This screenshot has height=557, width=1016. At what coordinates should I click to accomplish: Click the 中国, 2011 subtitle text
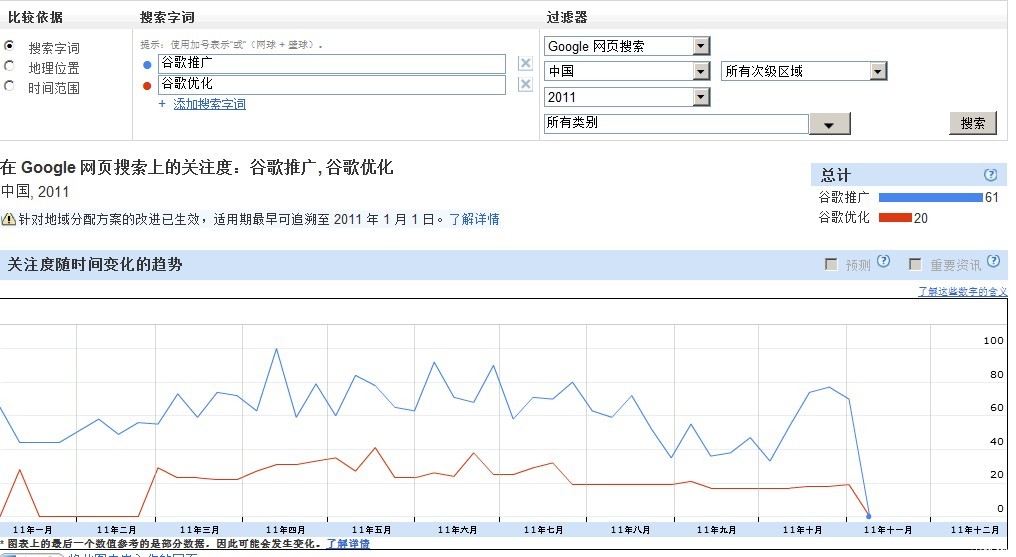tap(35, 192)
